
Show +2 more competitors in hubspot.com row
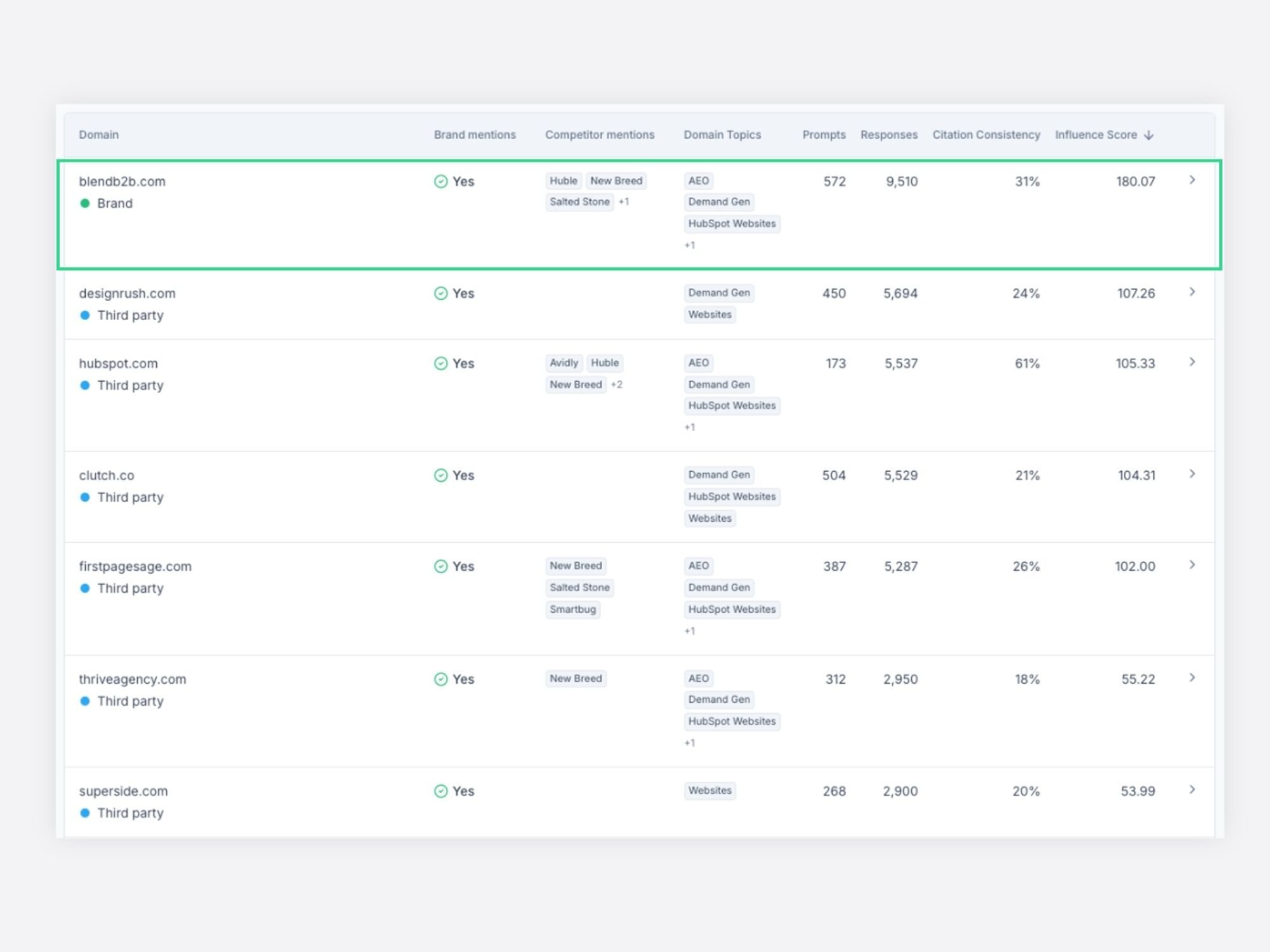pos(617,385)
